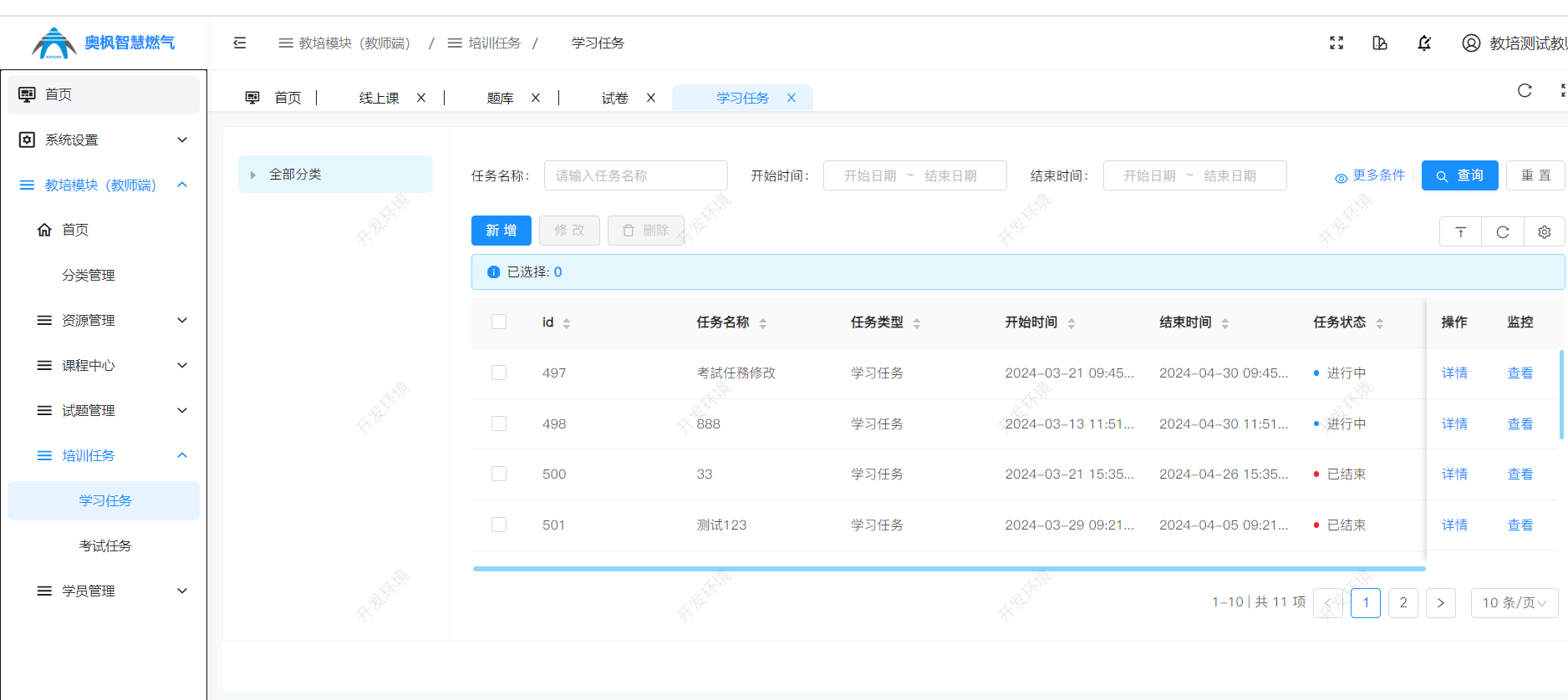
Task: Click 详情 for task 测试123
Action: pos(1454,525)
